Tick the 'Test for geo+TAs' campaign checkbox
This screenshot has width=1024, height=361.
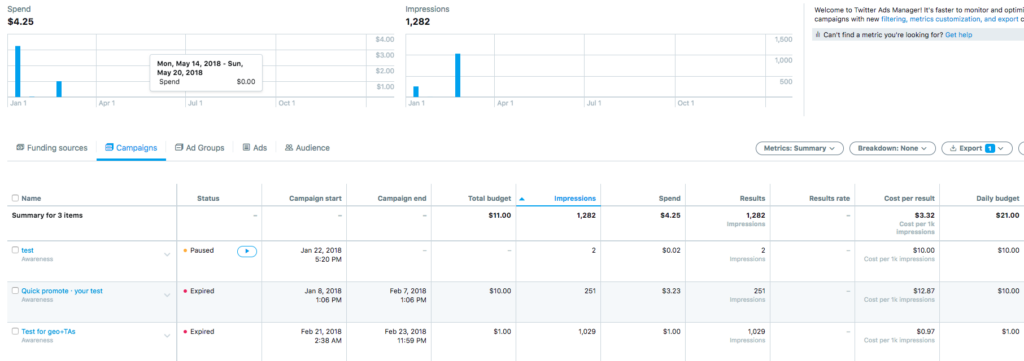(x=16, y=332)
